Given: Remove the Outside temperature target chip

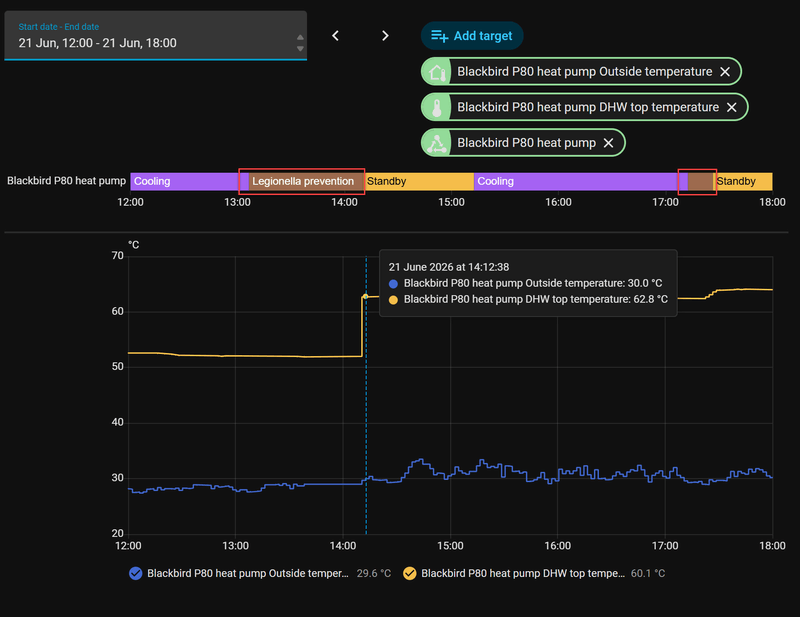Looking at the screenshot, I should click(x=725, y=72).
